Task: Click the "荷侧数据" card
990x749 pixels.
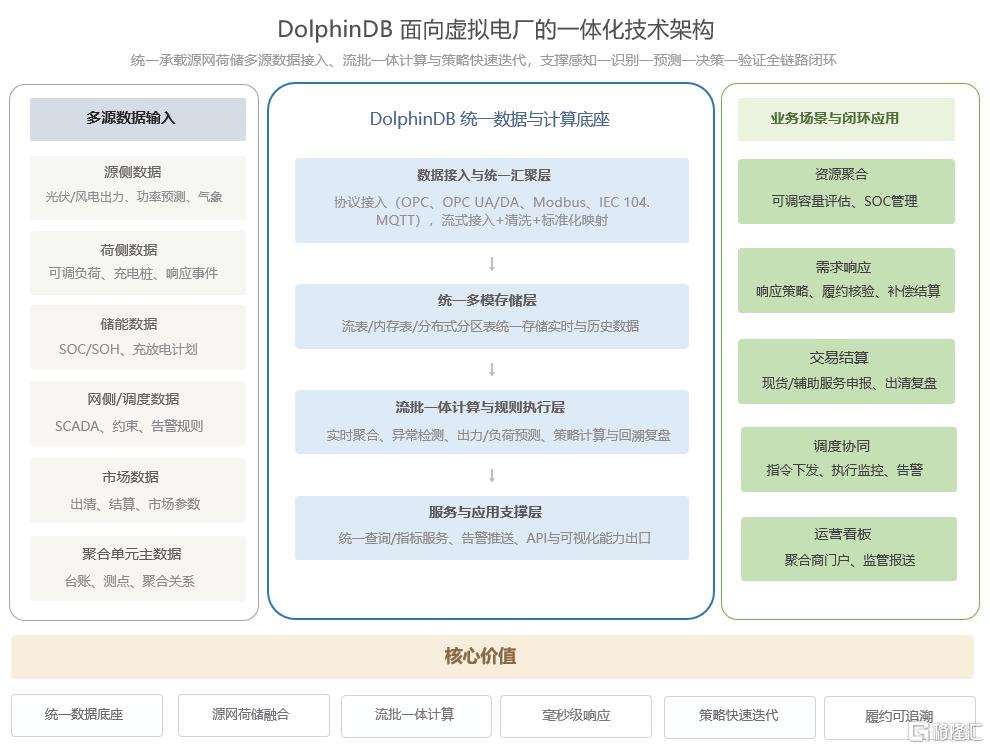Action: [x=138, y=262]
